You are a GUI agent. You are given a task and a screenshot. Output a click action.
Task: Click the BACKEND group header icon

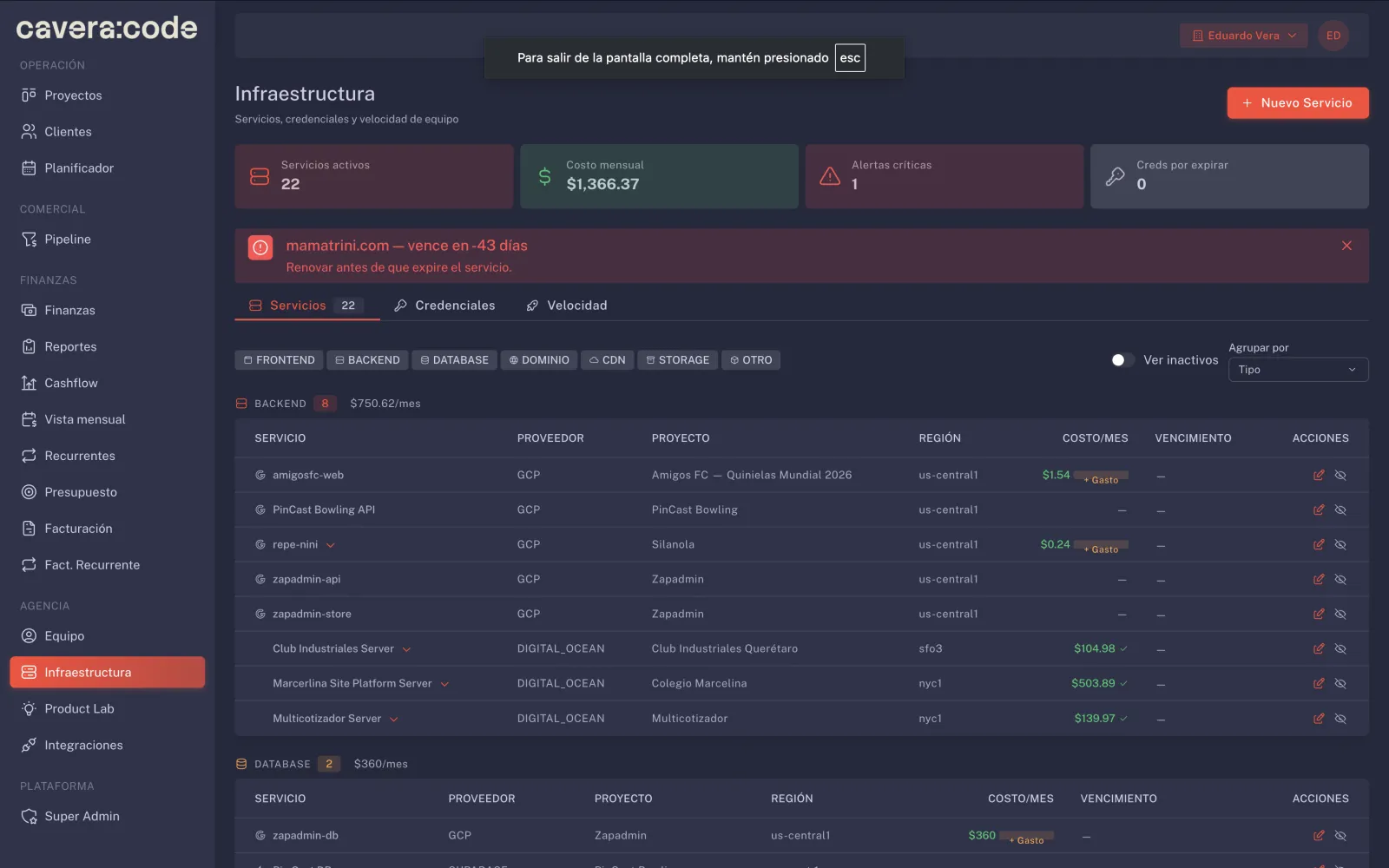coord(241,404)
